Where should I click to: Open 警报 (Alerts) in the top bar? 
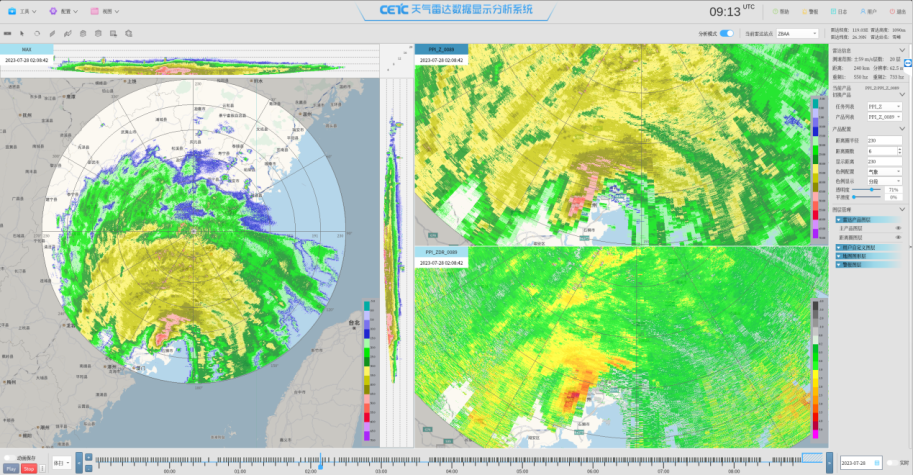click(810, 12)
